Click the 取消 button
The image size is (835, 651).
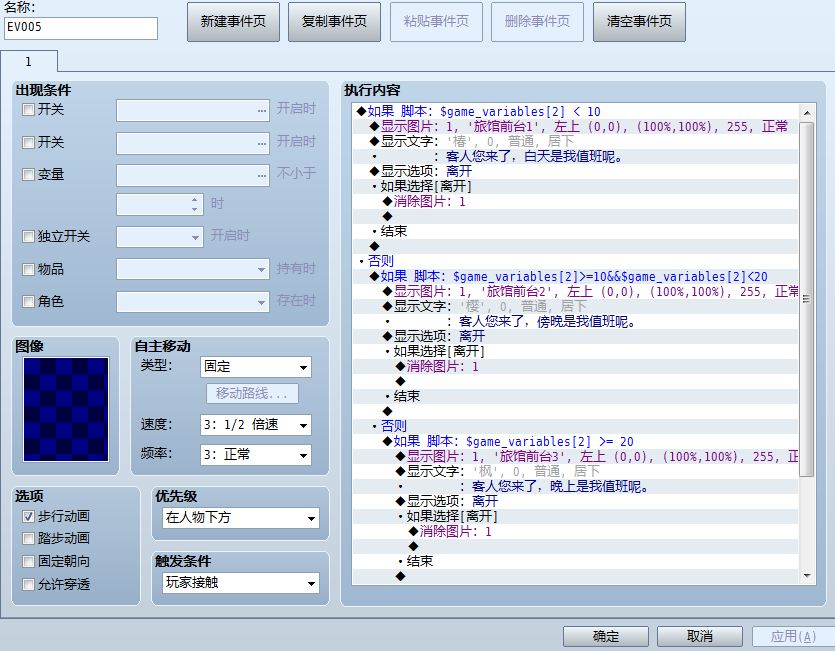(700, 636)
